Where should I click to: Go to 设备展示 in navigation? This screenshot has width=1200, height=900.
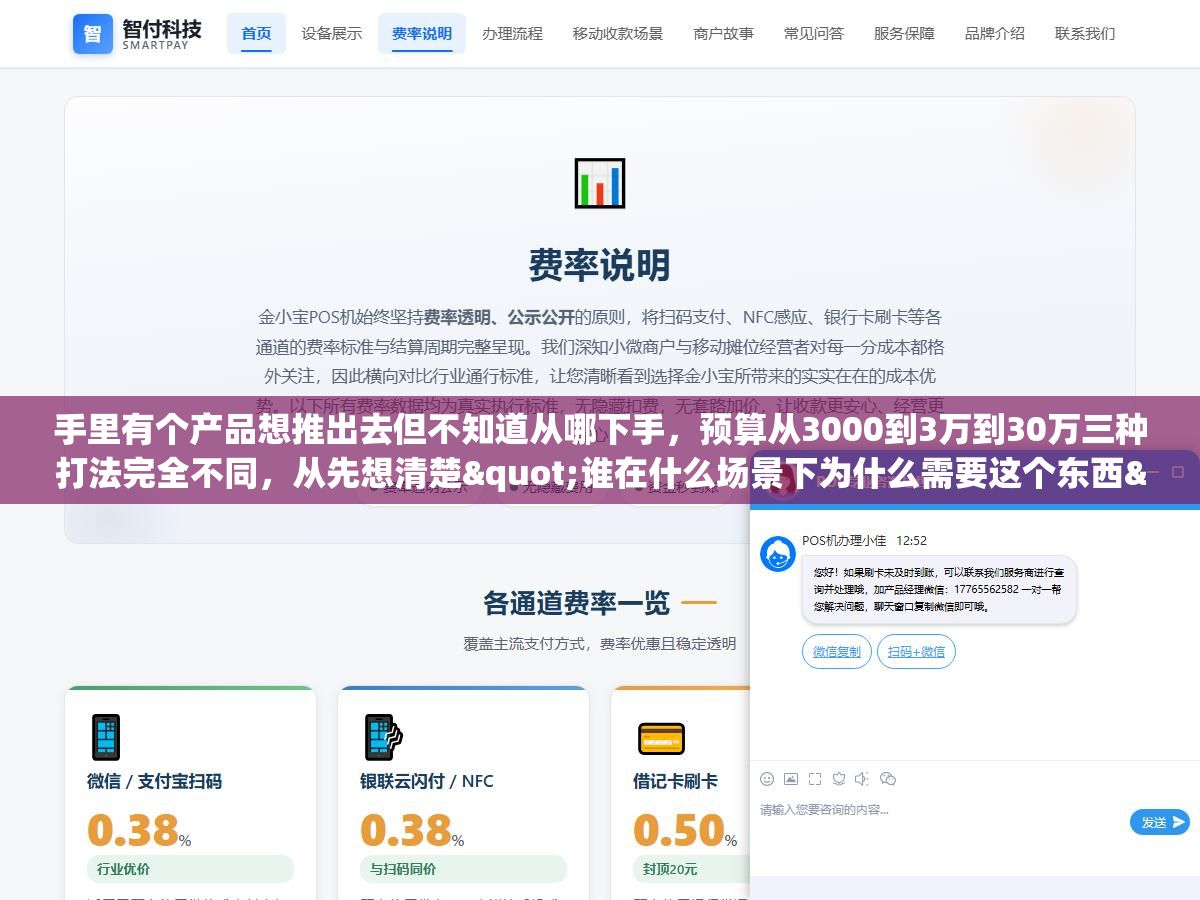click(x=332, y=33)
